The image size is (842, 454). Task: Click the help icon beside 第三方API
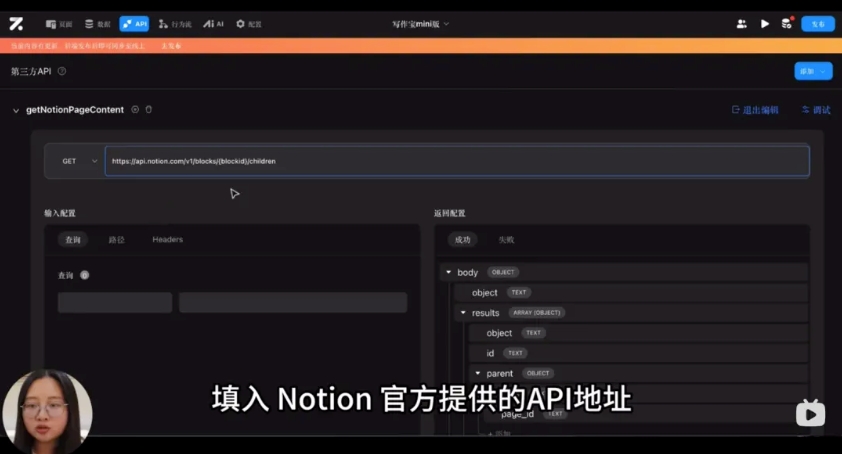62,71
